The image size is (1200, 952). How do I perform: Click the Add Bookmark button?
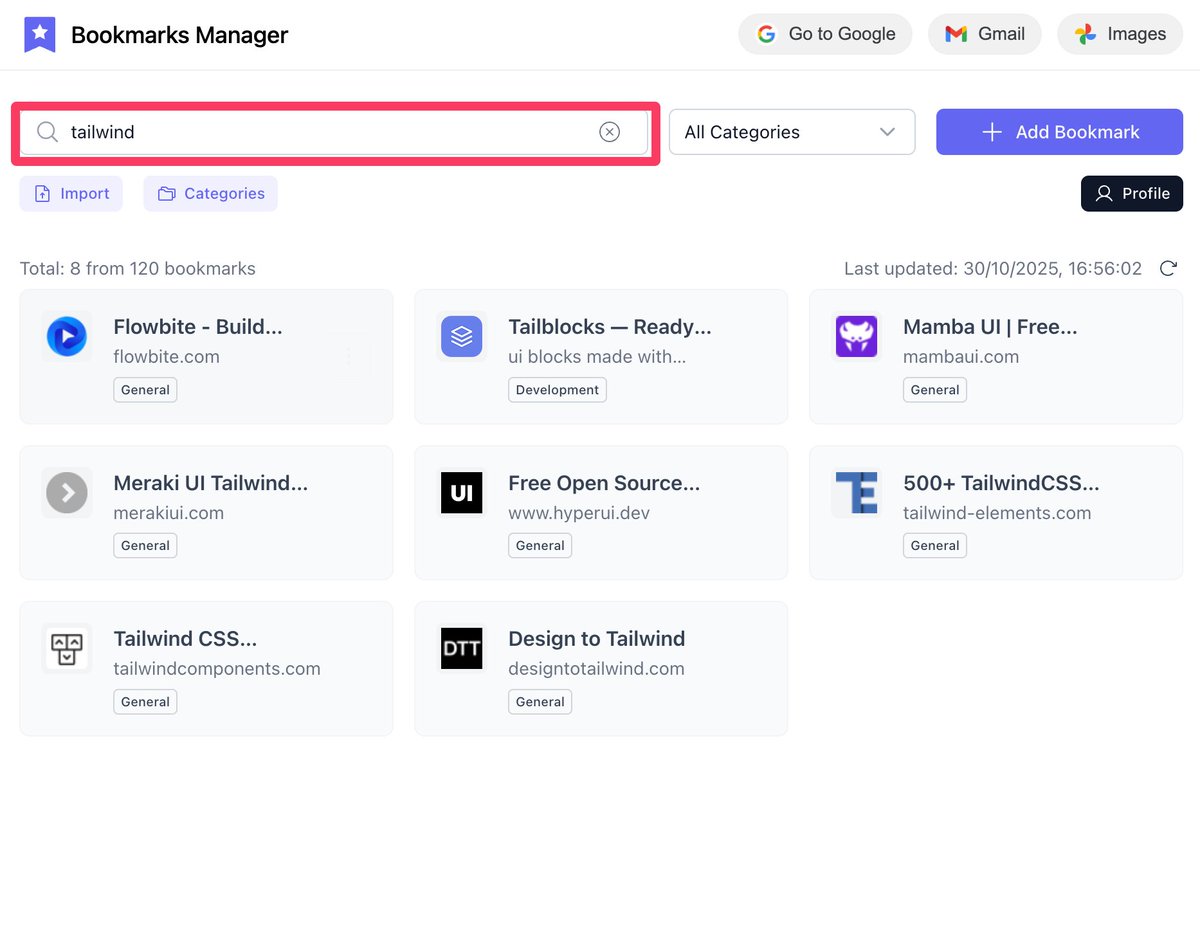coord(1059,131)
